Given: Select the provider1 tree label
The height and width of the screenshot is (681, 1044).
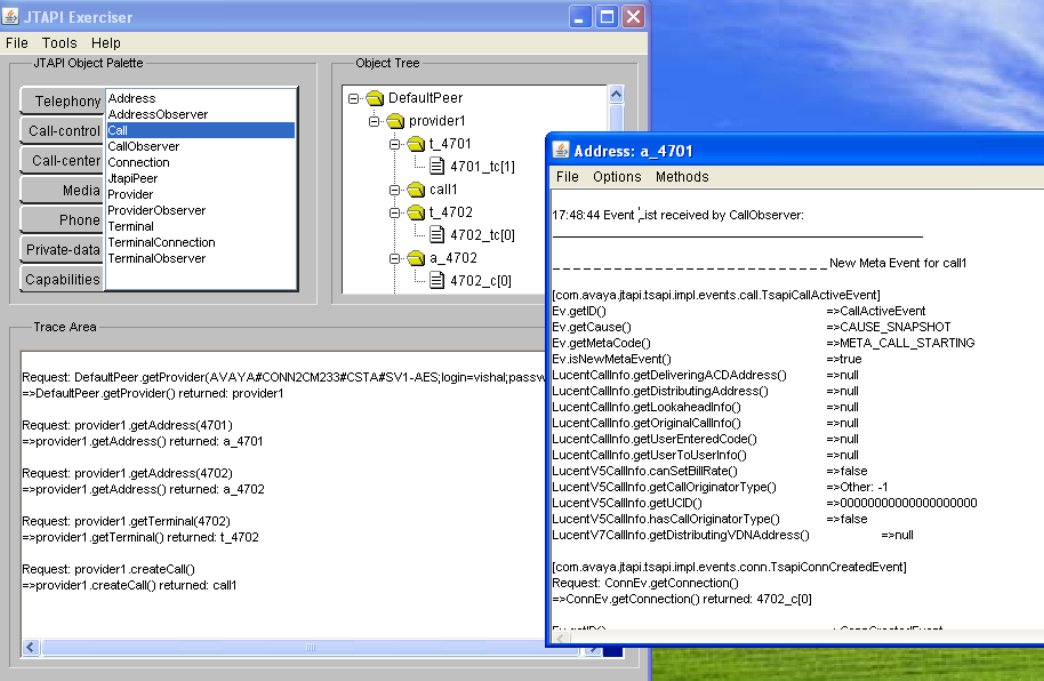Looking at the screenshot, I should tap(437, 121).
